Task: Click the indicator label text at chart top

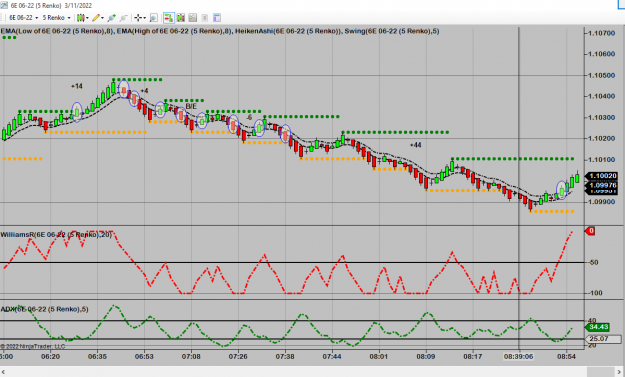Action: (220, 31)
